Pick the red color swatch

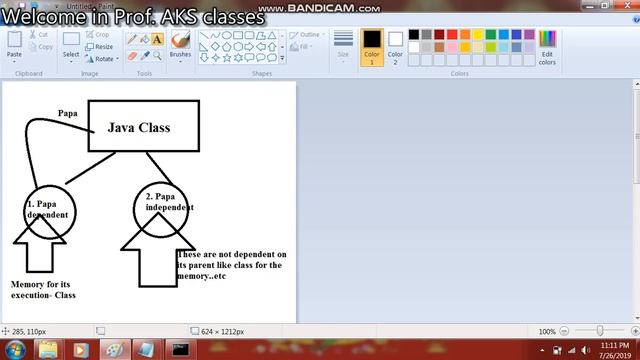pos(452,35)
